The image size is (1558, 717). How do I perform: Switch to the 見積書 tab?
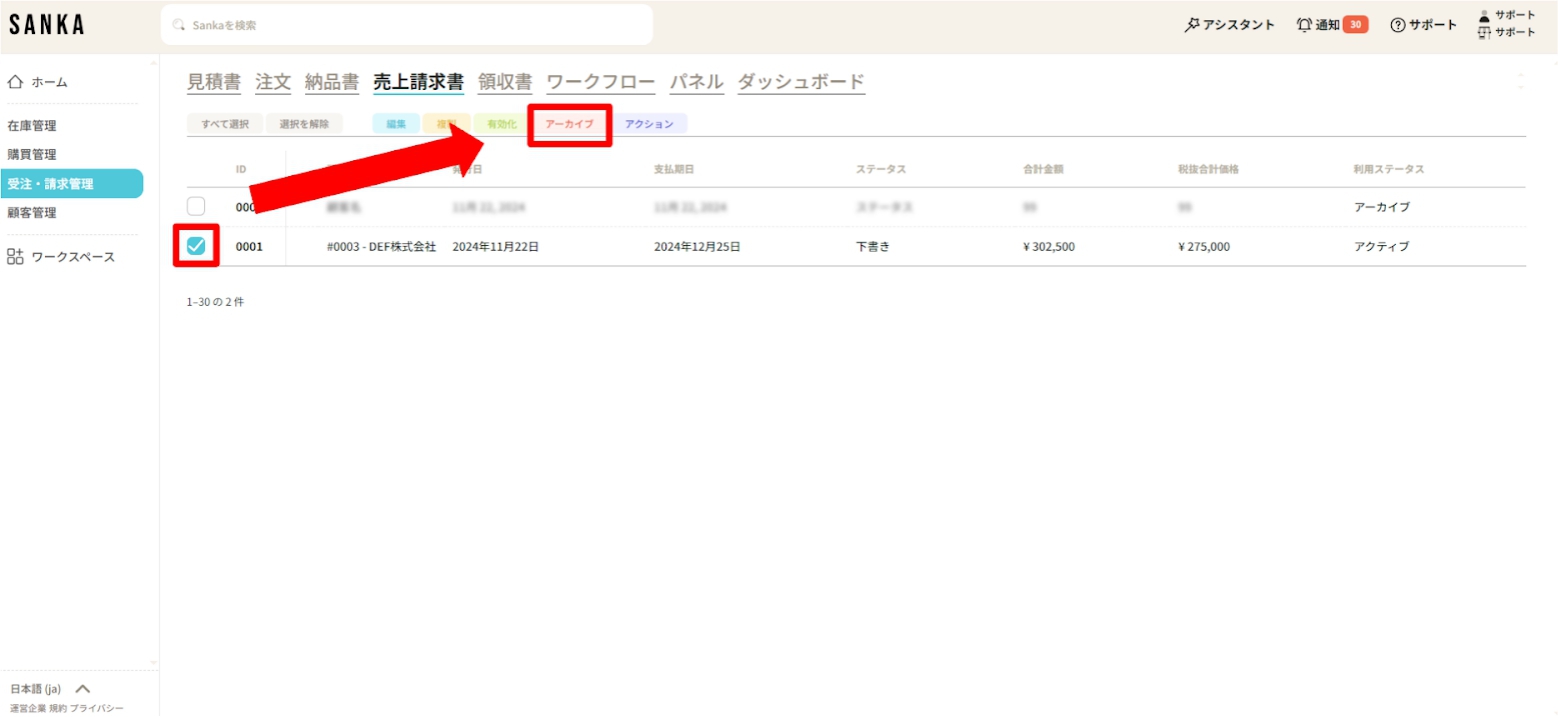coord(214,82)
